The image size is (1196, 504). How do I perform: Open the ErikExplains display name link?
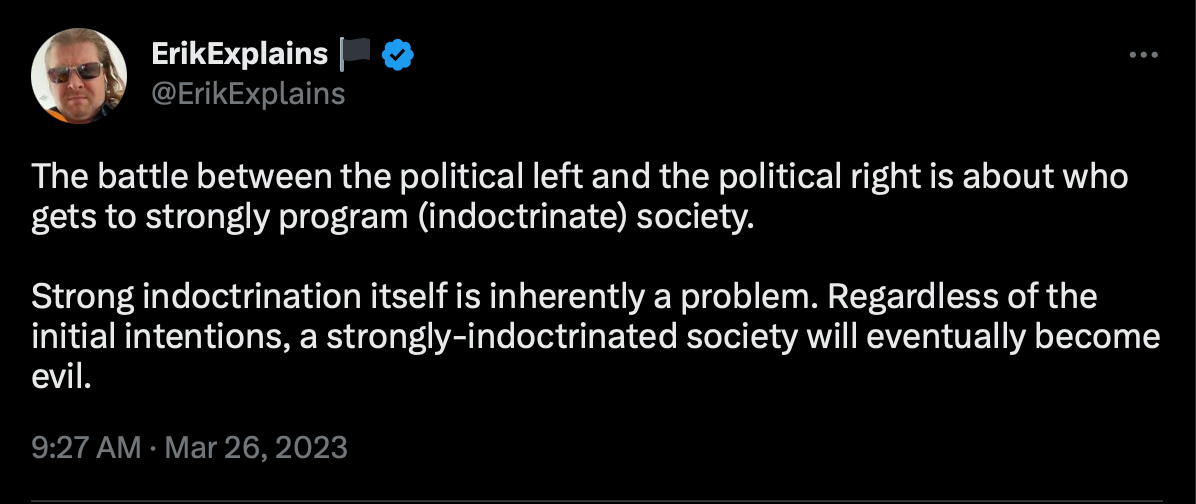(x=240, y=54)
